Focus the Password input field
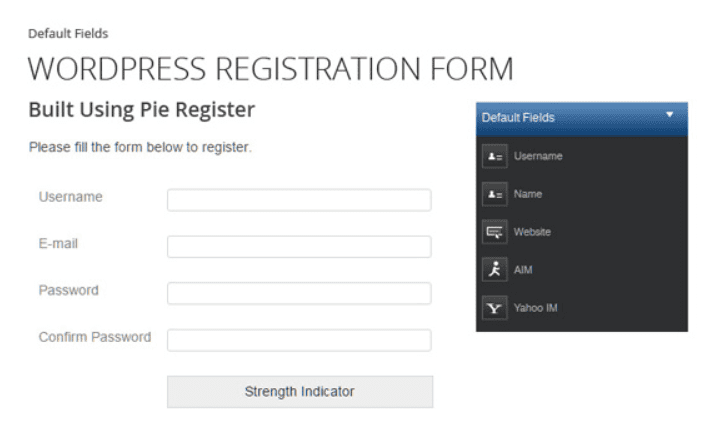 [x=299, y=293]
